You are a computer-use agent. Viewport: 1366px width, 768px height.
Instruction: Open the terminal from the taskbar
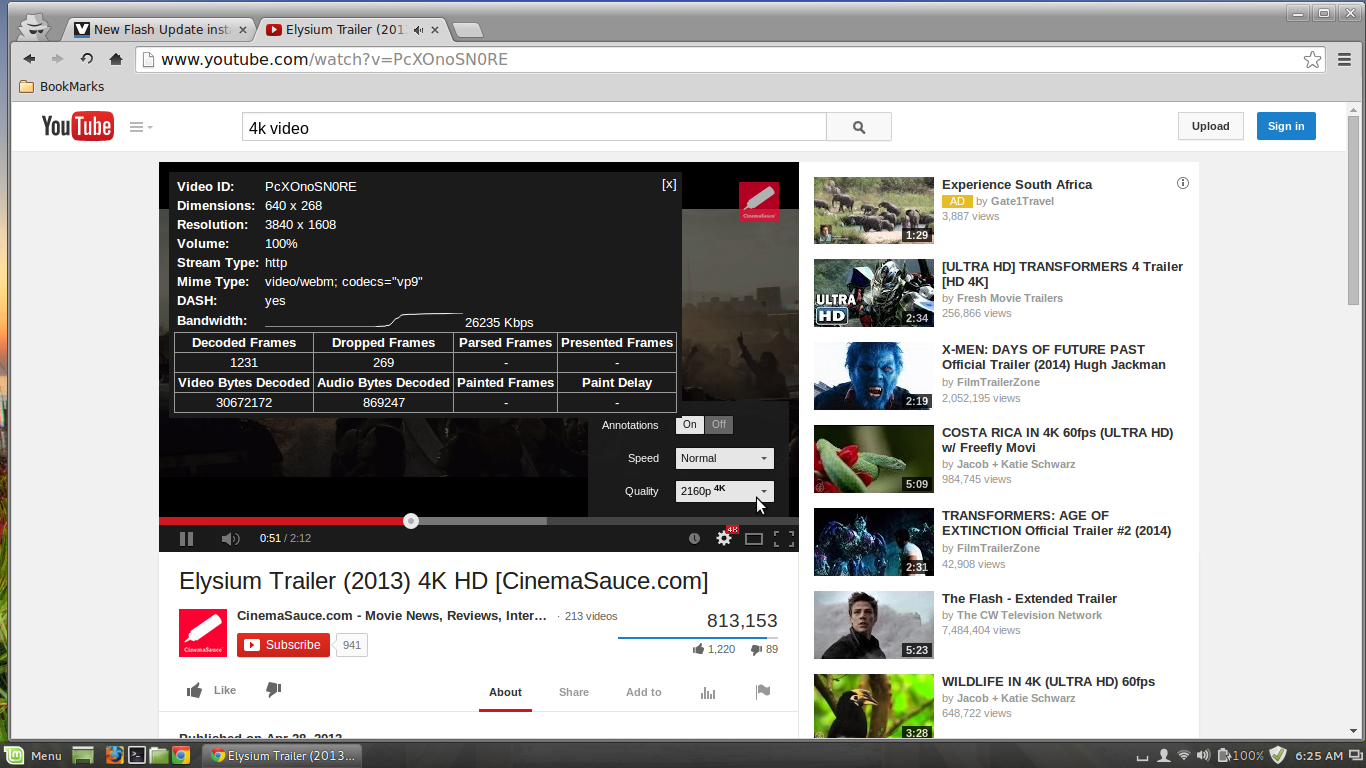point(137,755)
